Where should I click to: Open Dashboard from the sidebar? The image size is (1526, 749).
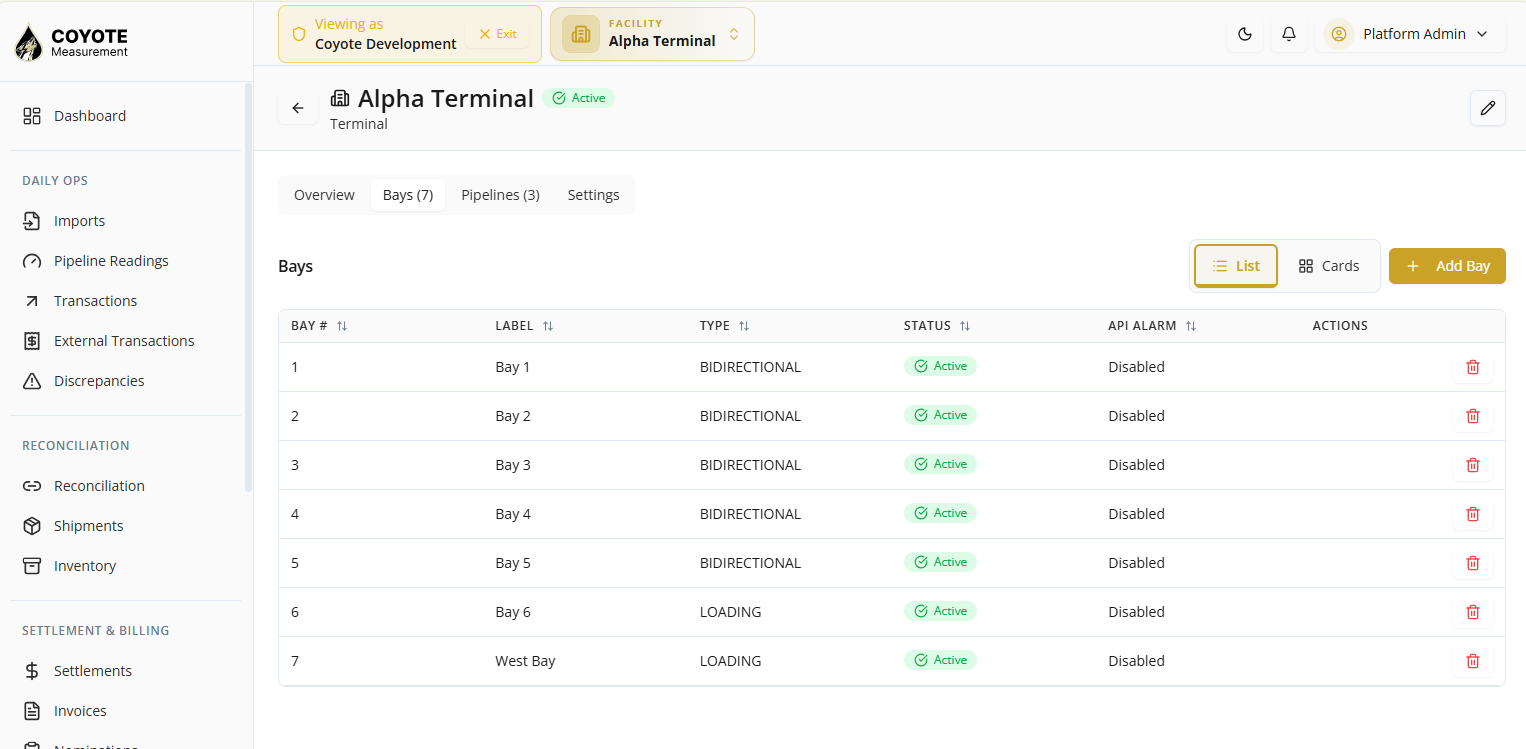click(x=125, y=116)
